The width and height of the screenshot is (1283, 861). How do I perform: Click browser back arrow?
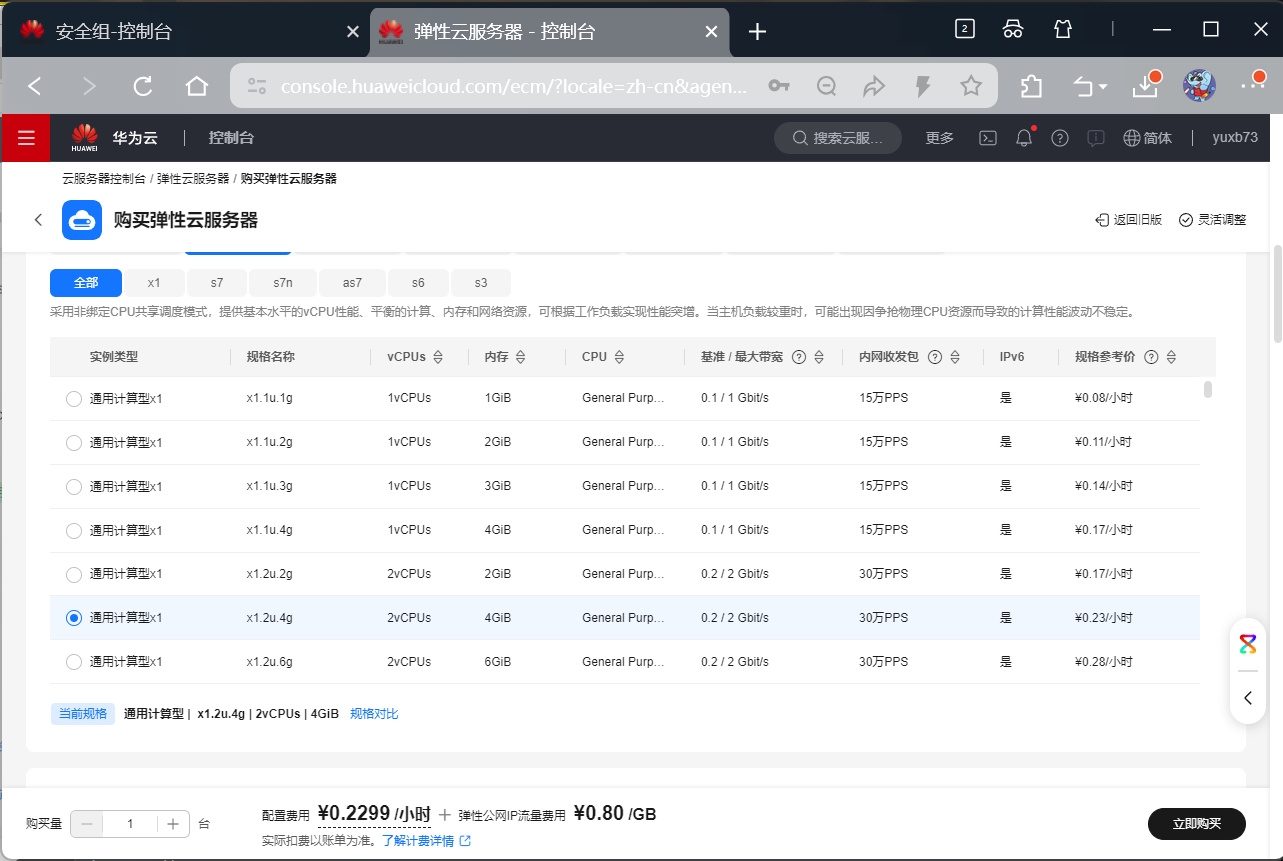(35, 86)
